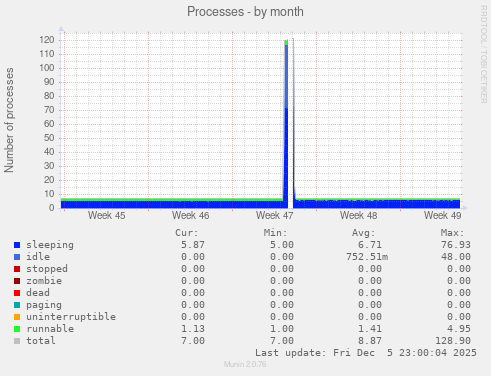Click the 'Week 49' x-axis label
Image resolution: width=491 pixels, height=376 pixels.
[443, 216]
